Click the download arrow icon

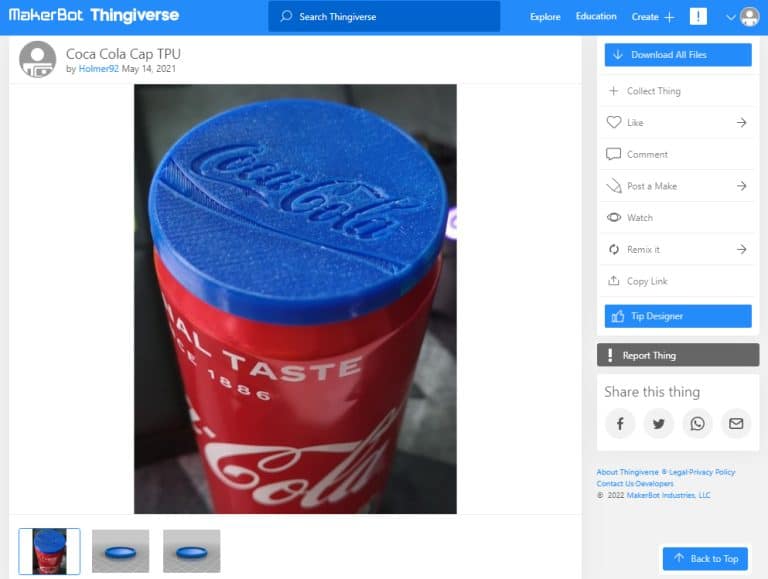point(618,55)
